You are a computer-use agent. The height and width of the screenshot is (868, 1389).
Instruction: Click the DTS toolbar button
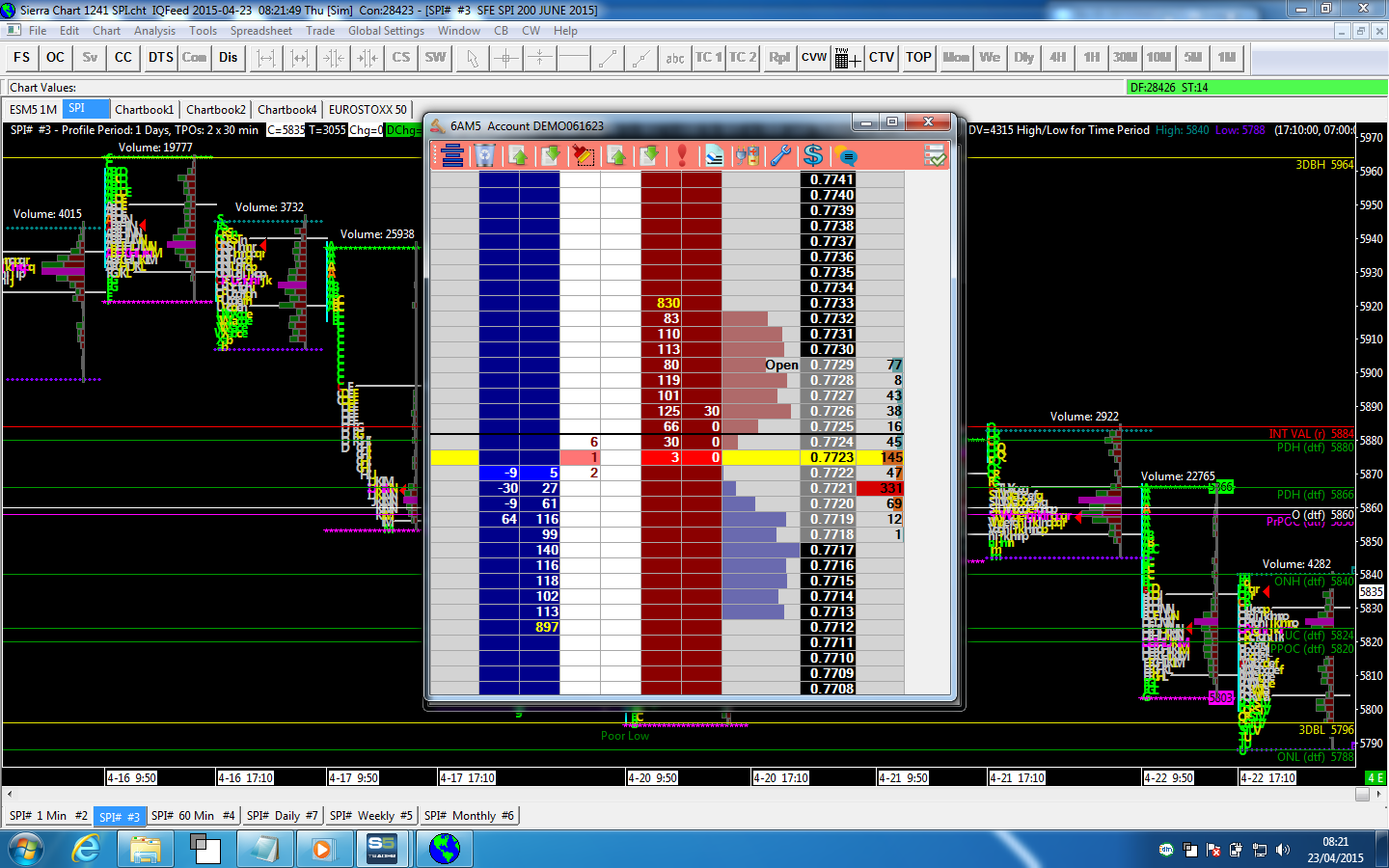(161, 58)
